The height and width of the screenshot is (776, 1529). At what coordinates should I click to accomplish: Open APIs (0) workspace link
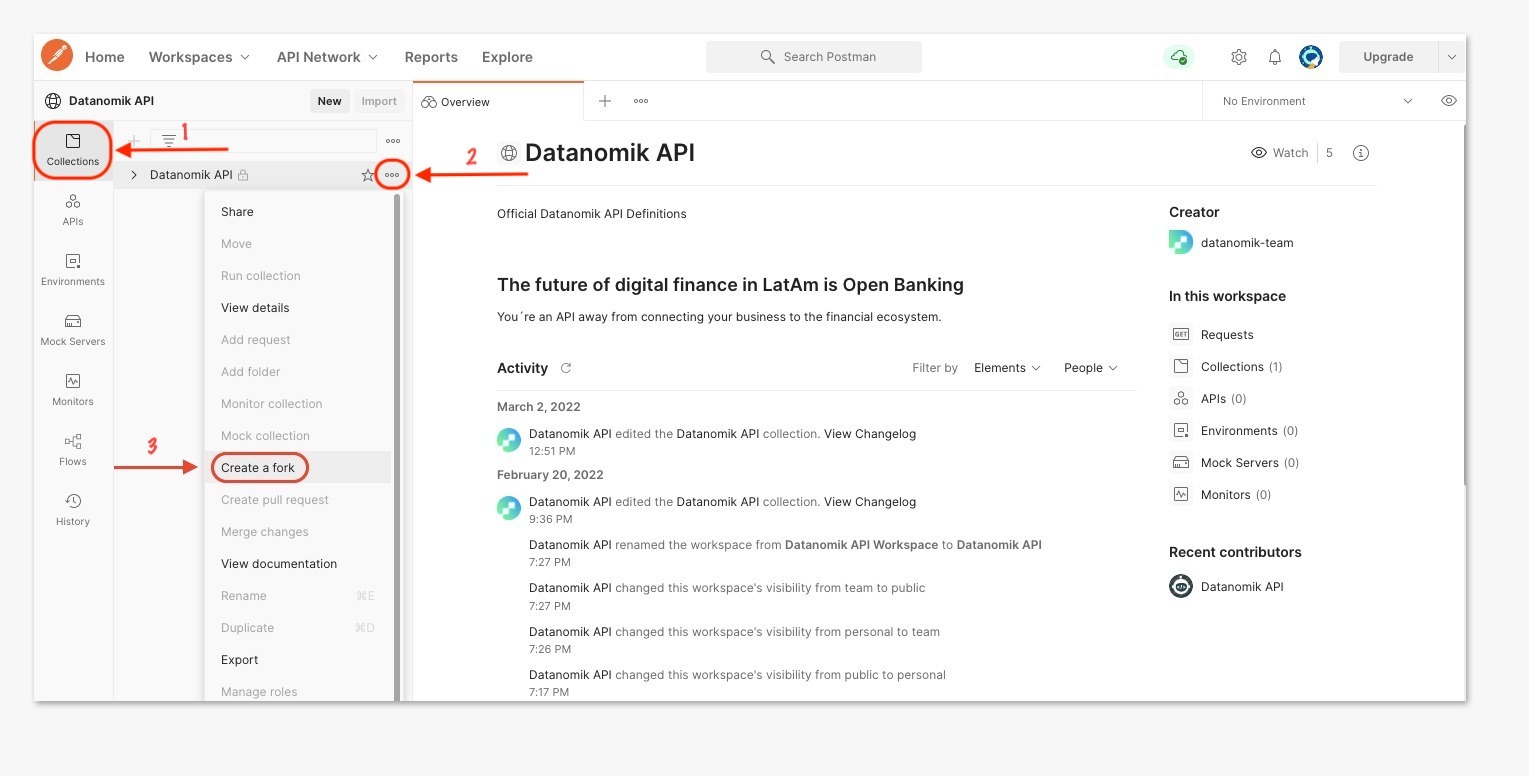click(x=1223, y=399)
